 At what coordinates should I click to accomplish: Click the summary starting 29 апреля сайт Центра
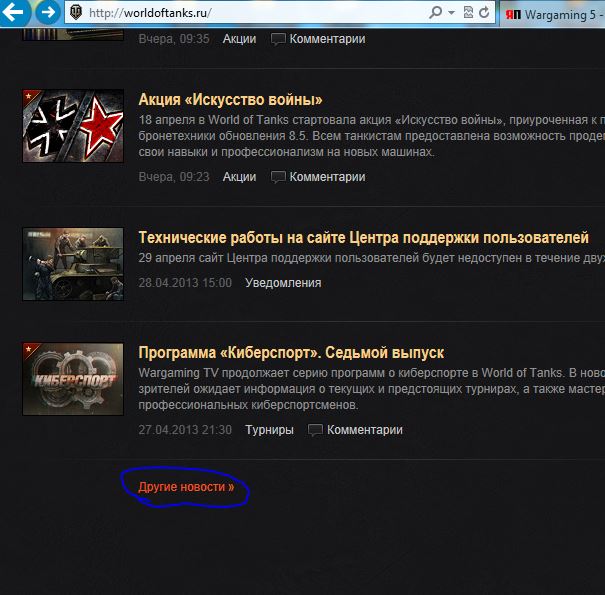click(x=372, y=258)
